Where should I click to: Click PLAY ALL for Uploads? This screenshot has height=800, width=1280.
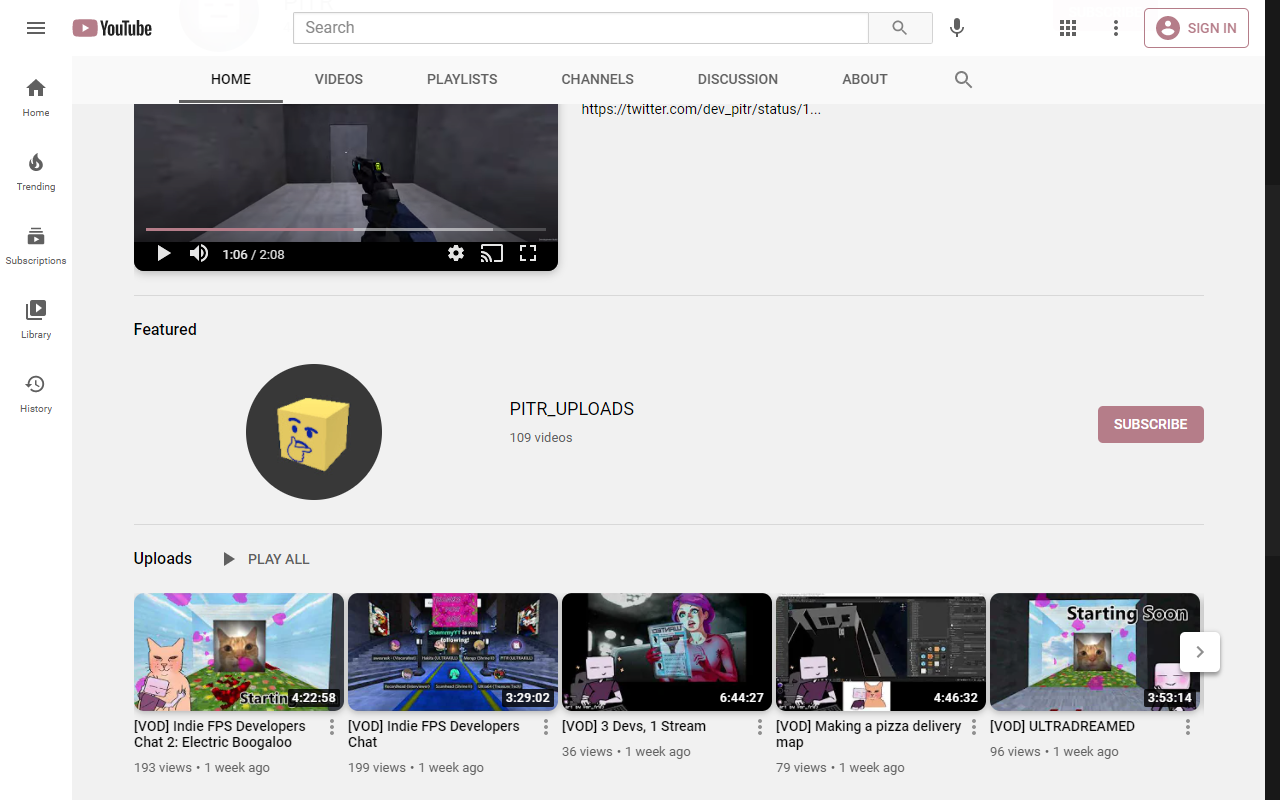(x=266, y=559)
